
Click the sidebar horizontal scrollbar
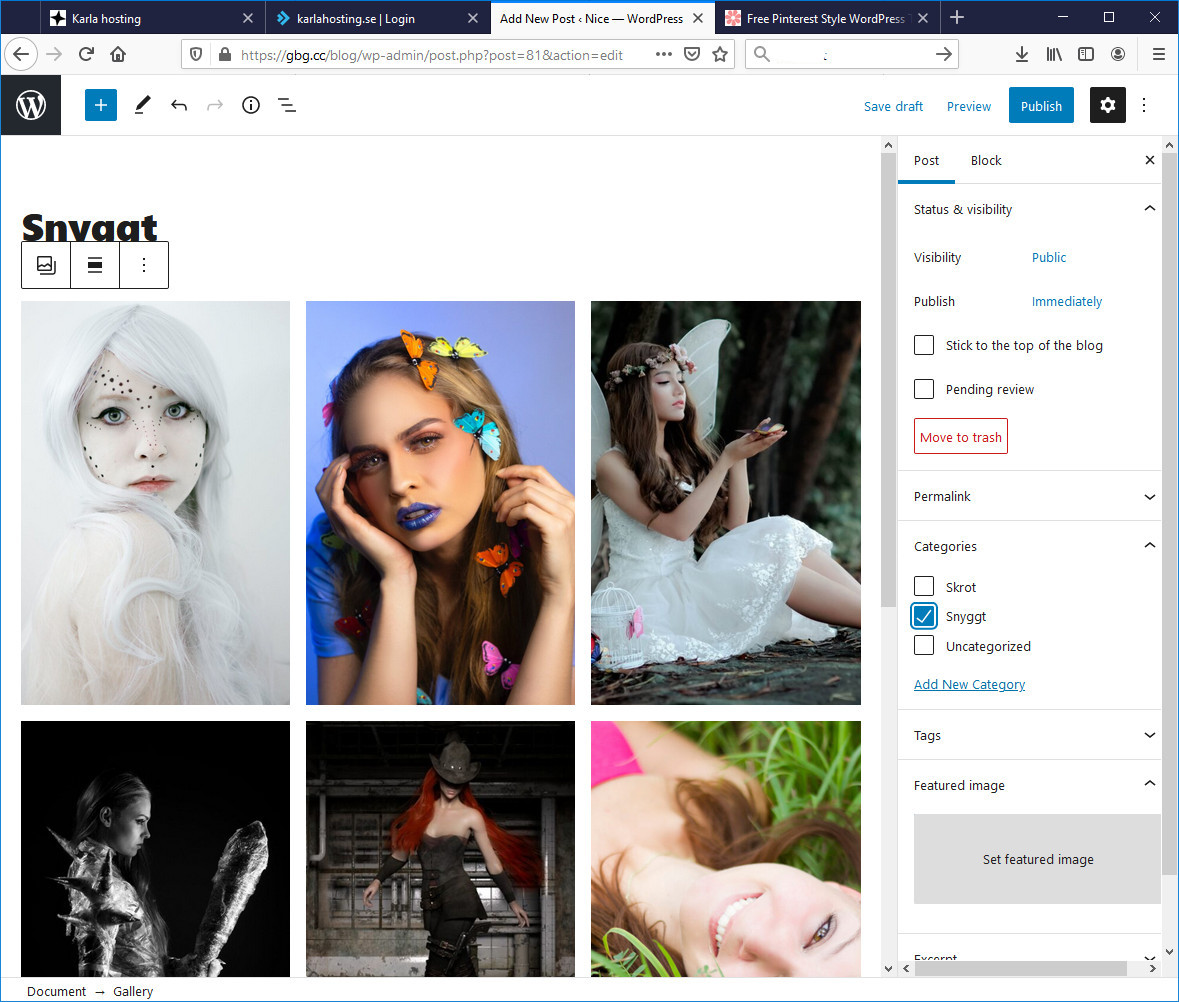[x=1020, y=968]
